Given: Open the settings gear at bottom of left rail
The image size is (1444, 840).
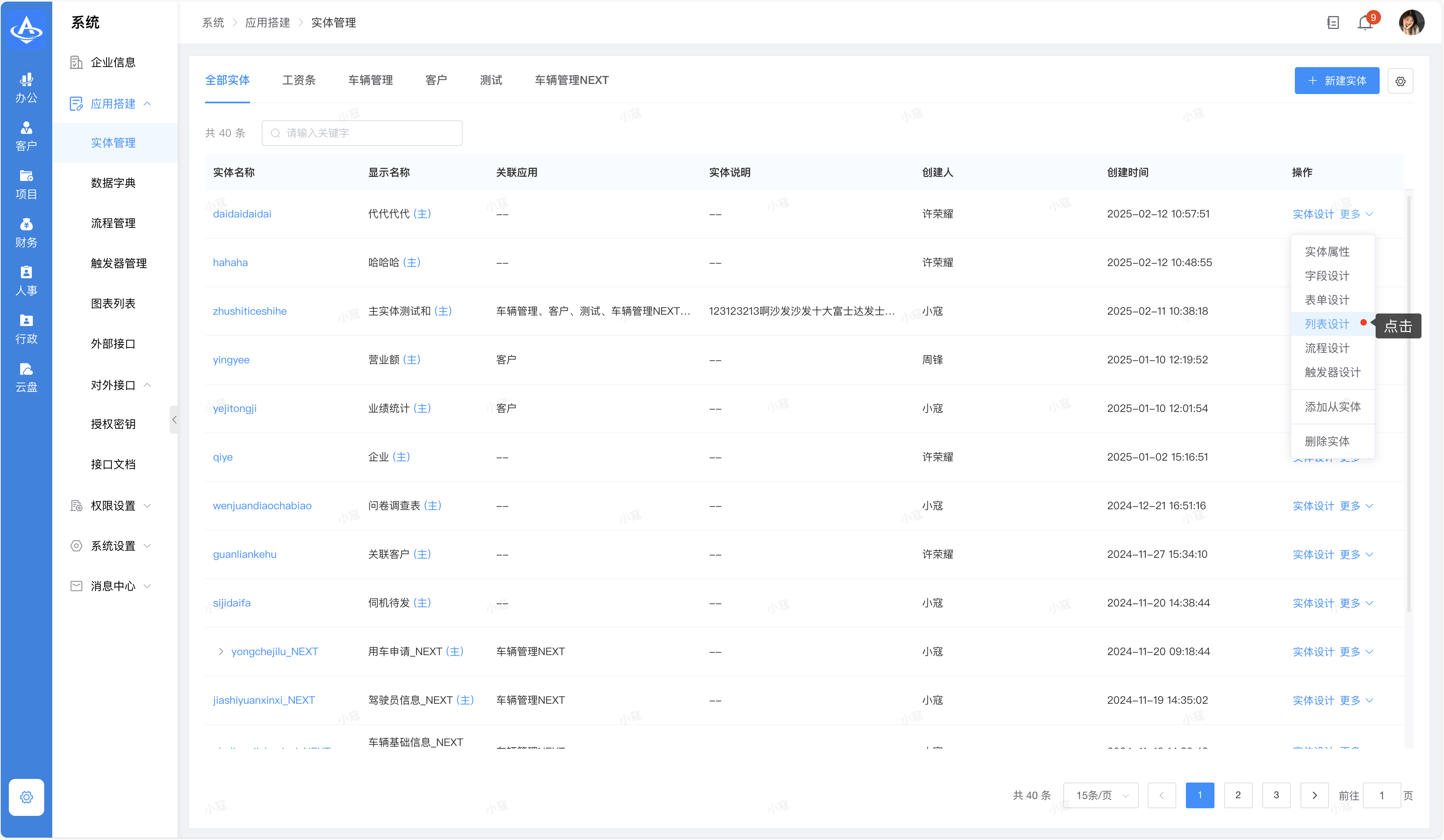Looking at the screenshot, I should (x=27, y=797).
